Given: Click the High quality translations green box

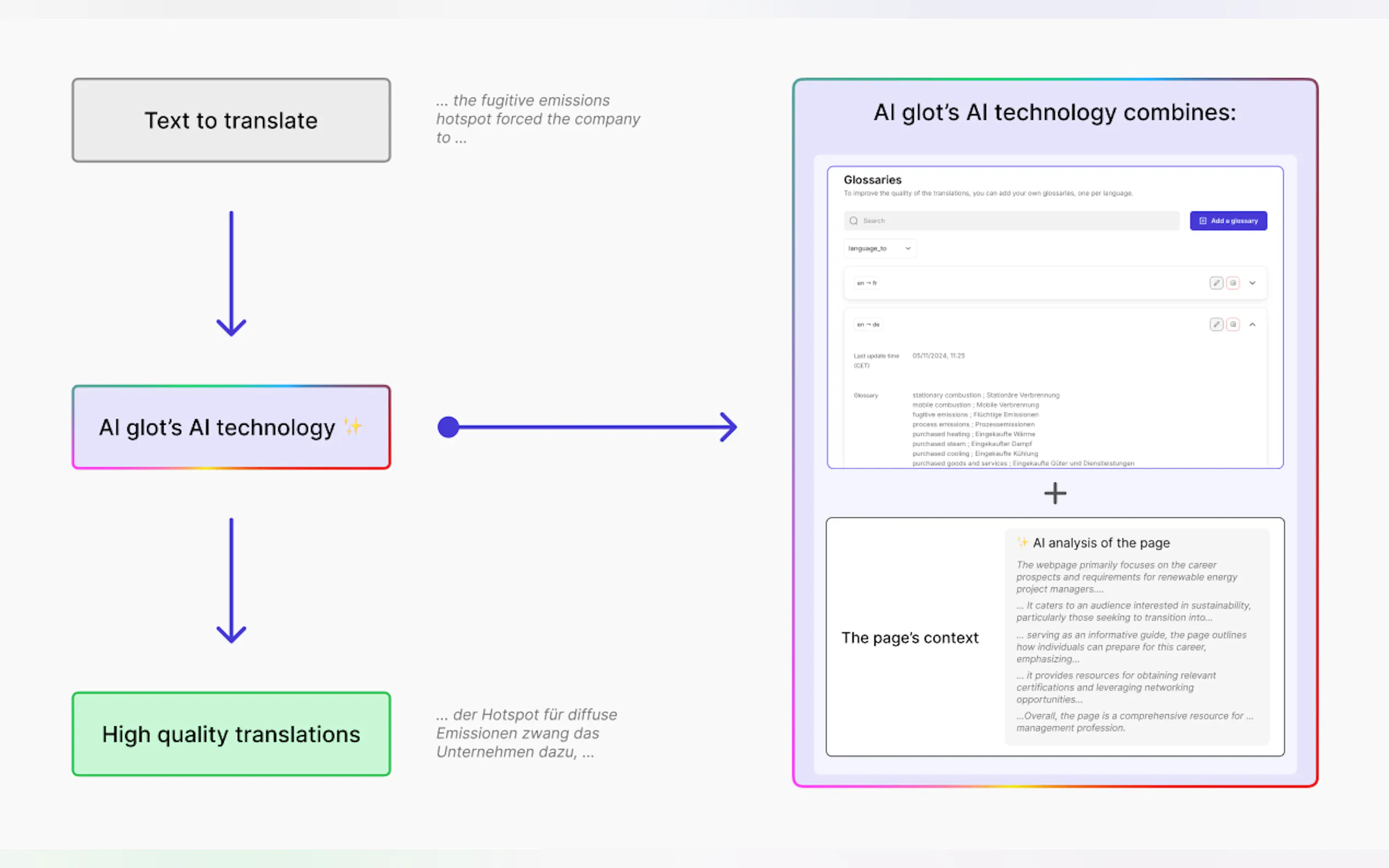Looking at the screenshot, I should [x=231, y=734].
